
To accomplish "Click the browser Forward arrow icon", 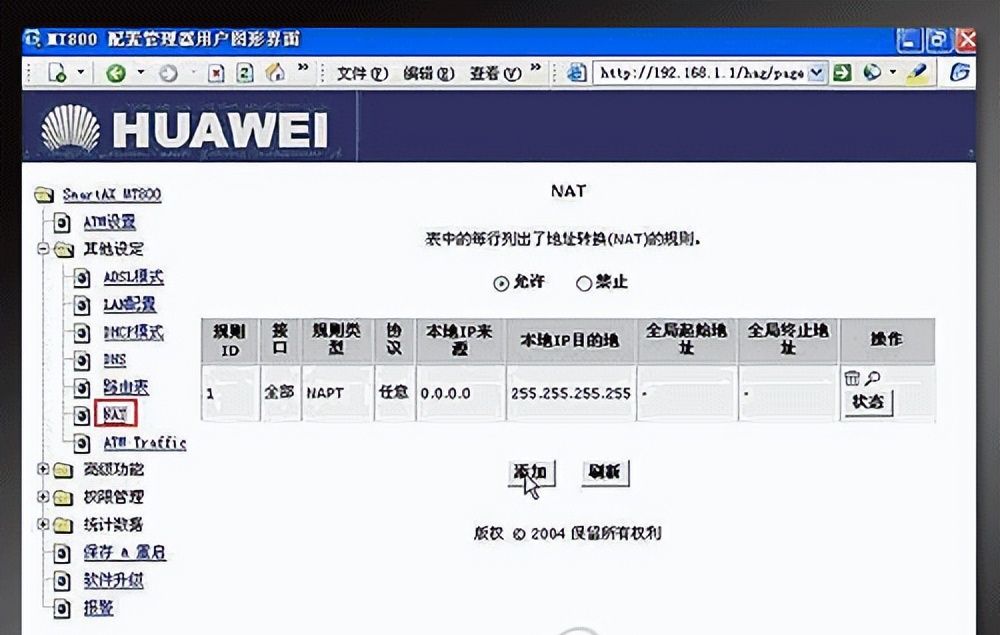I will (x=168, y=73).
